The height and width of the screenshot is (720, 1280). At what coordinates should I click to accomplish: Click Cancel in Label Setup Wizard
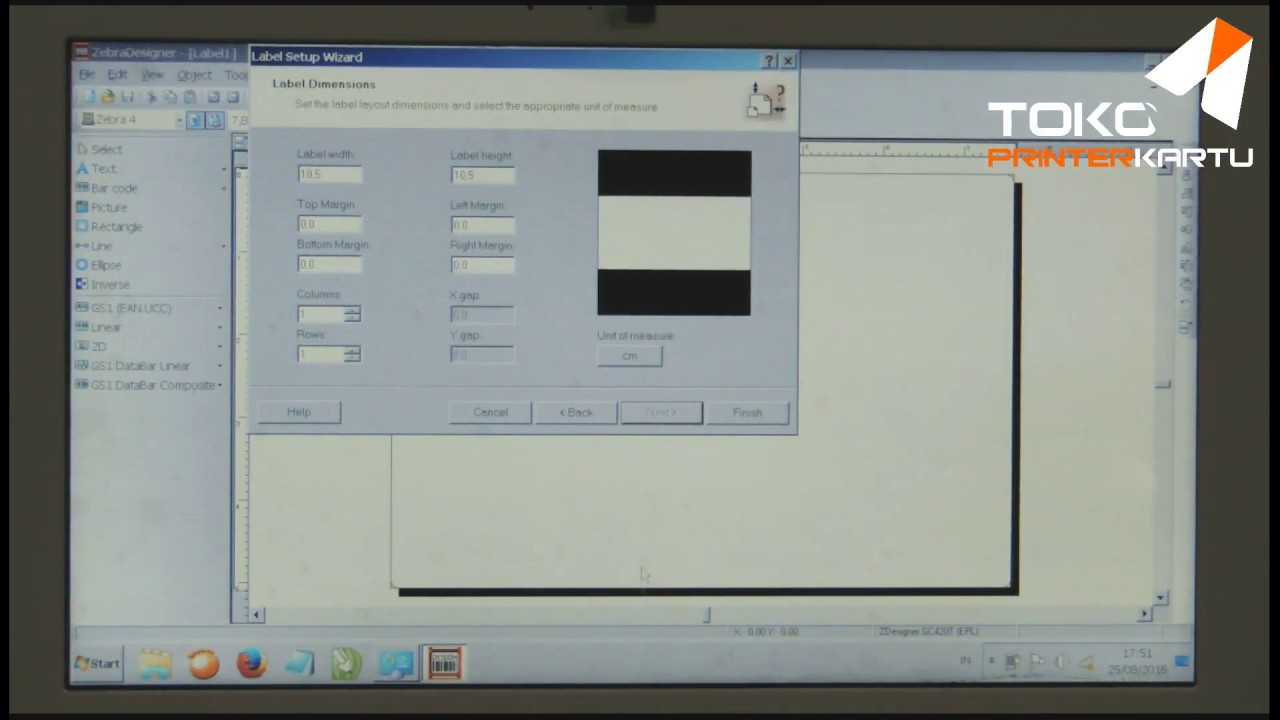point(490,412)
